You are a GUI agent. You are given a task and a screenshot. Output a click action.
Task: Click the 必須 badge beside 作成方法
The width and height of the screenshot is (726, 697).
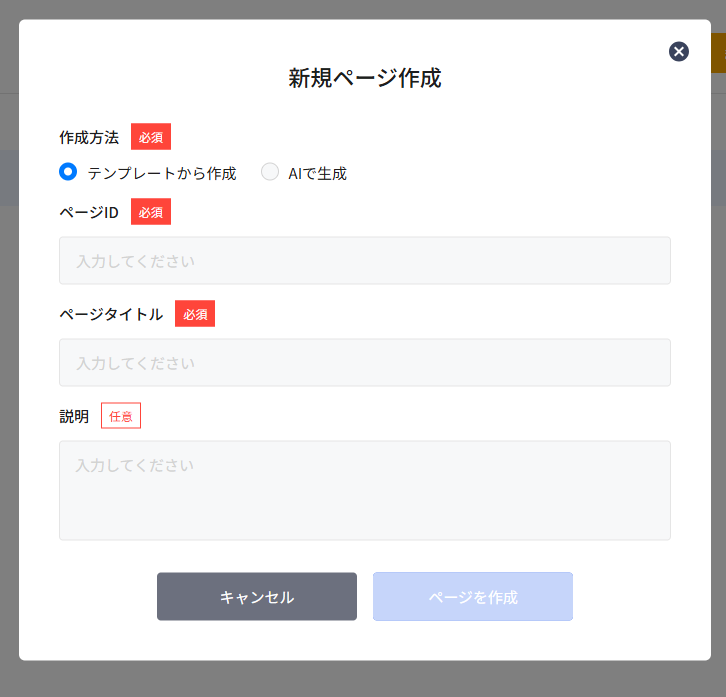tap(151, 137)
